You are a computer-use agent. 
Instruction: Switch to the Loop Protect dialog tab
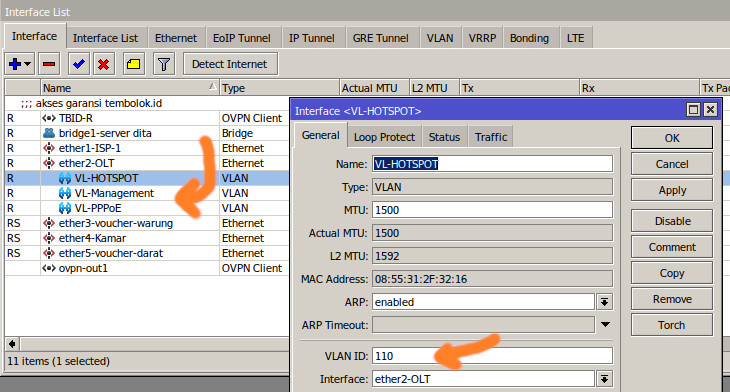(384, 137)
